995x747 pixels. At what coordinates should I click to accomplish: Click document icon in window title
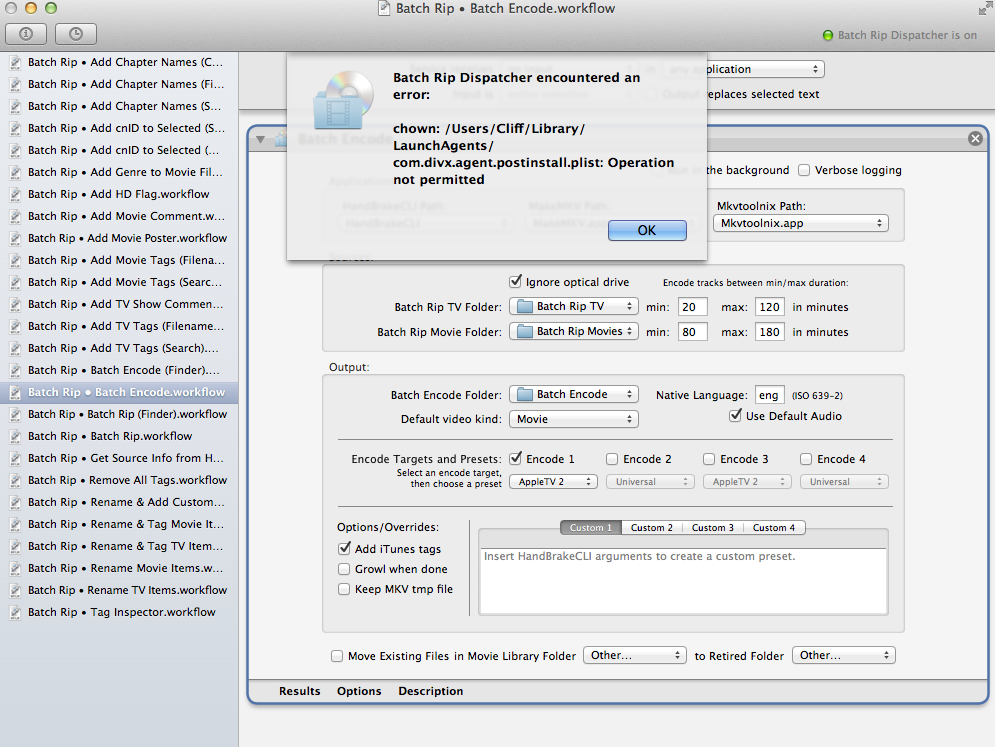click(383, 8)
